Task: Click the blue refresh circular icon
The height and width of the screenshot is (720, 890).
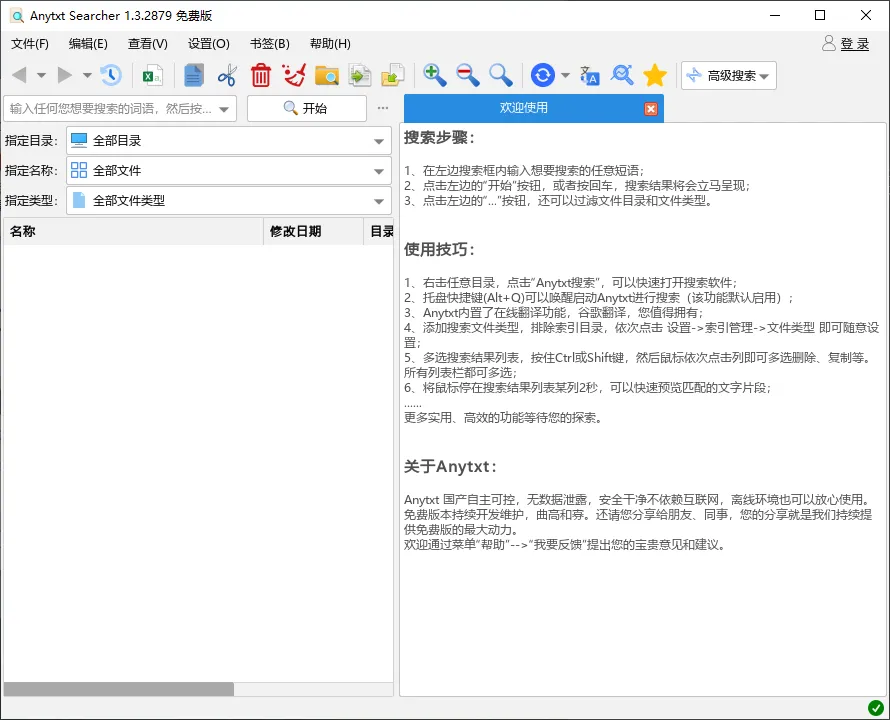Action: point(543,75)
